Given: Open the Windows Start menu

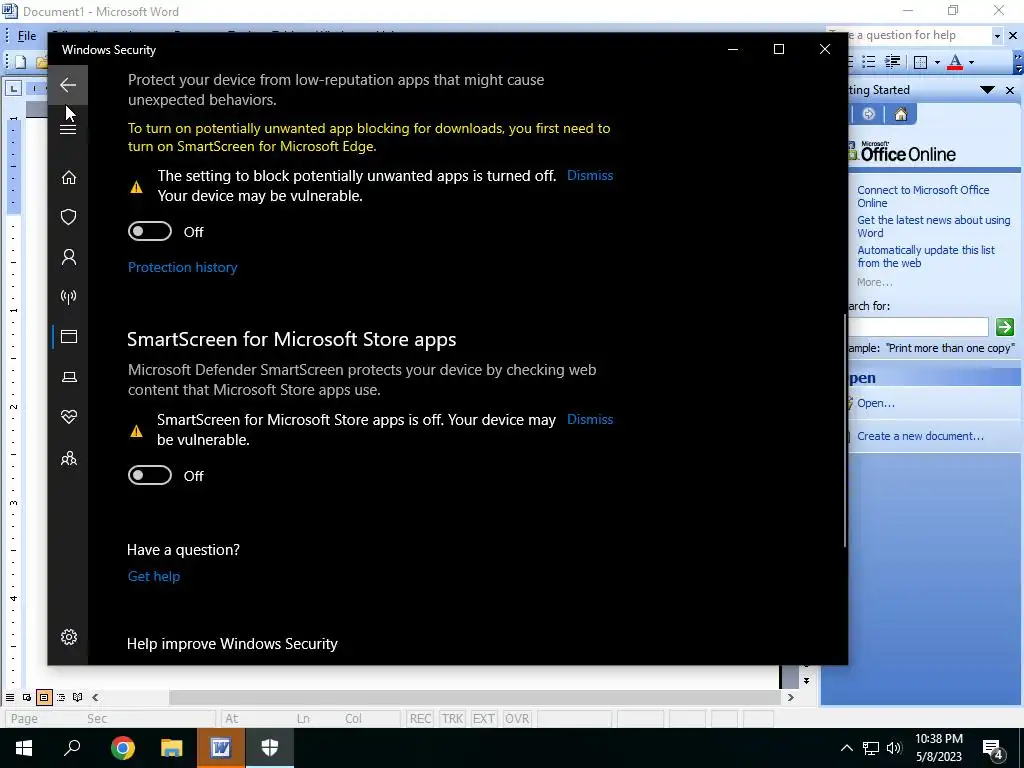Looking at the screenshot, I should (x=24, y=748).
